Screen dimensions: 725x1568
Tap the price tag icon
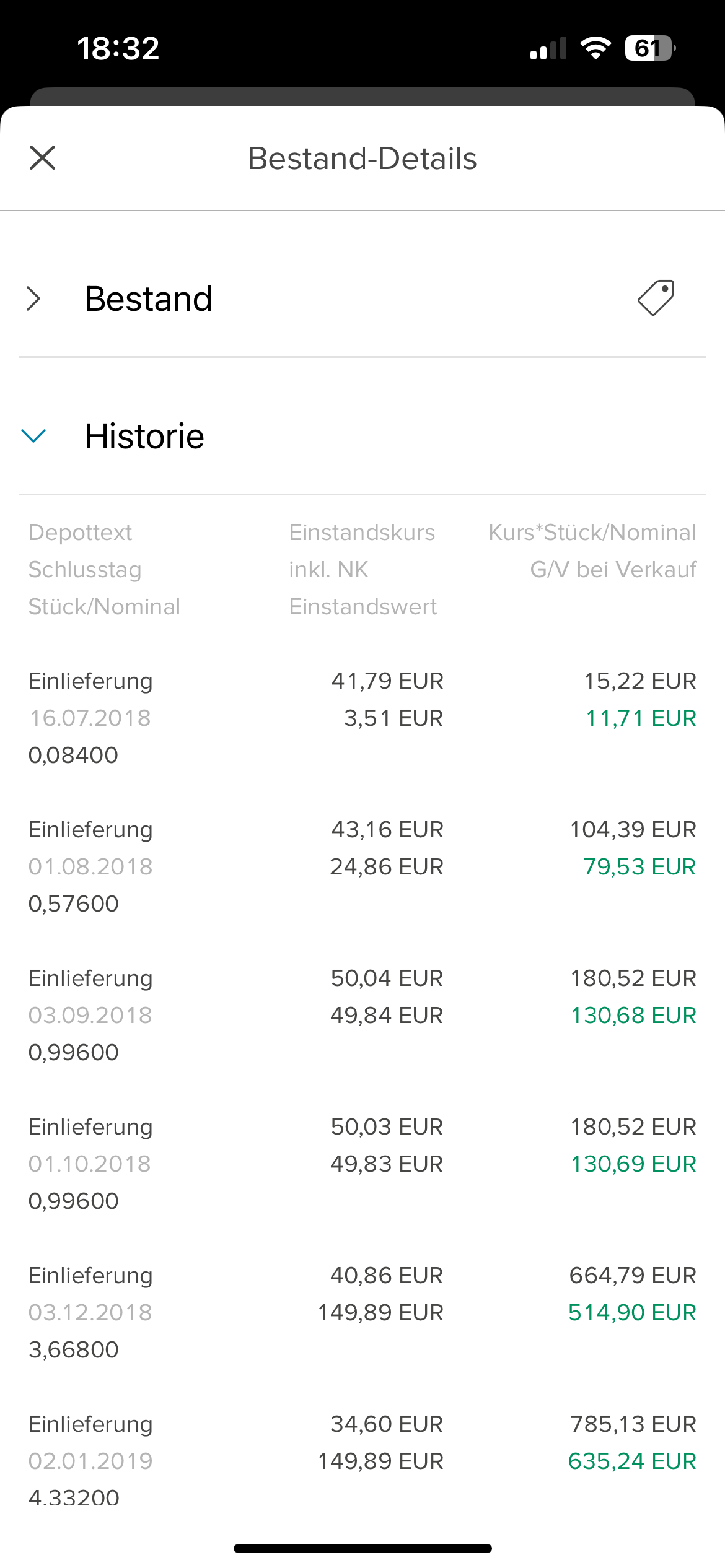click(x=656, y=298)
